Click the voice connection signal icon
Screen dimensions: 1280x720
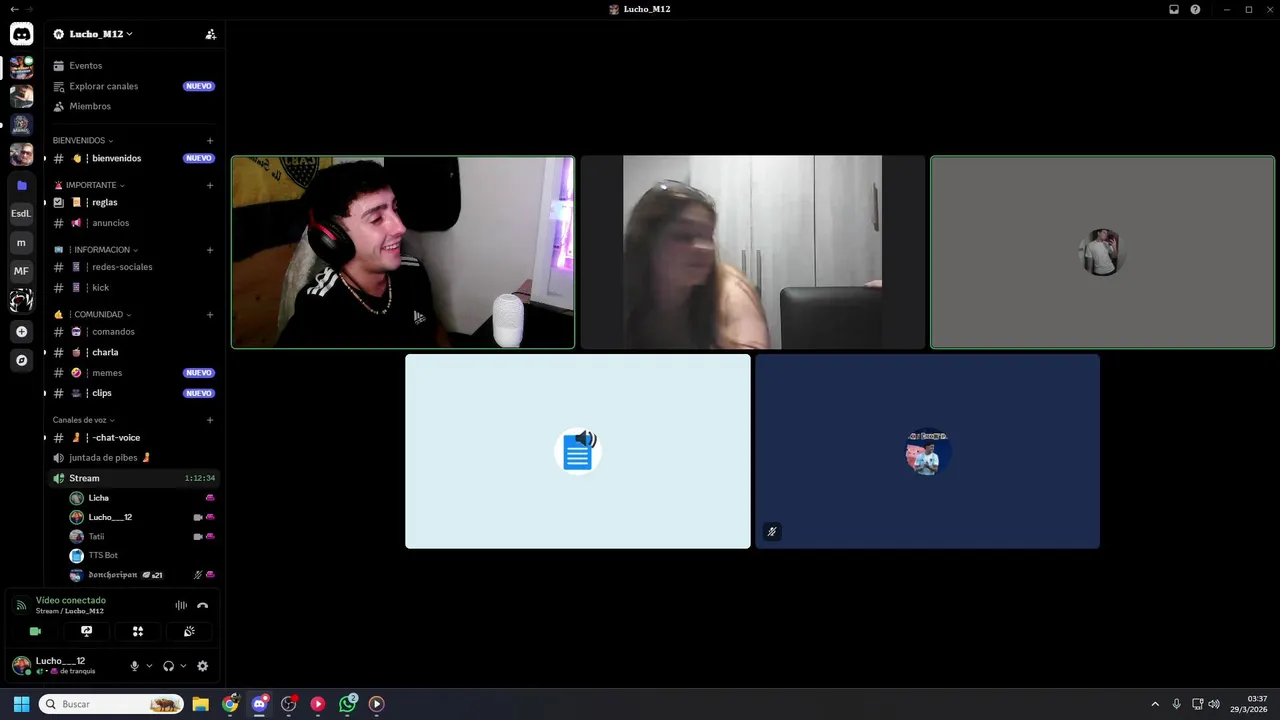[x=21, y=605]
